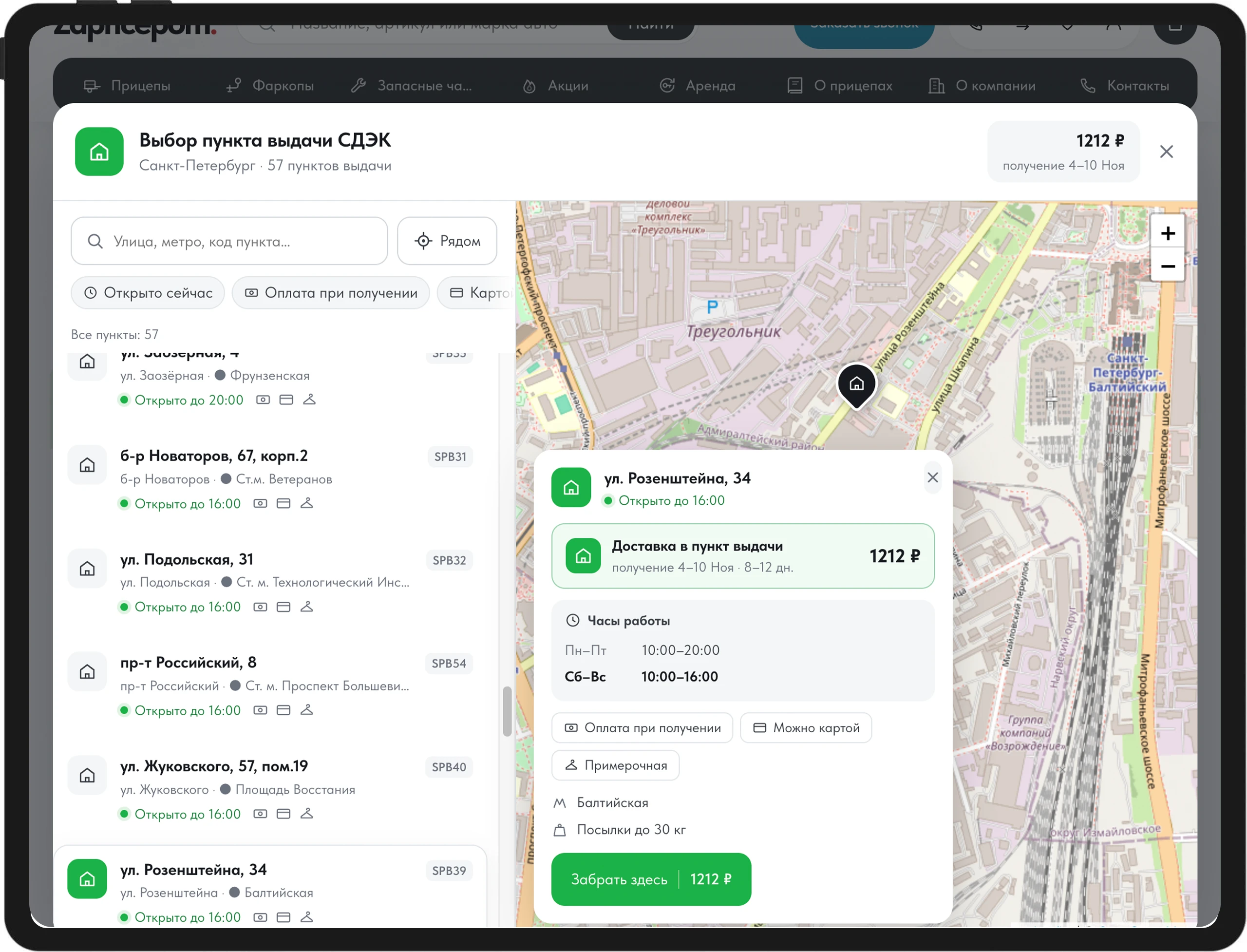1247x952 pixels.
Task: Open the О компании menu item
Action: pyautogui.click(x=982, y=86)
